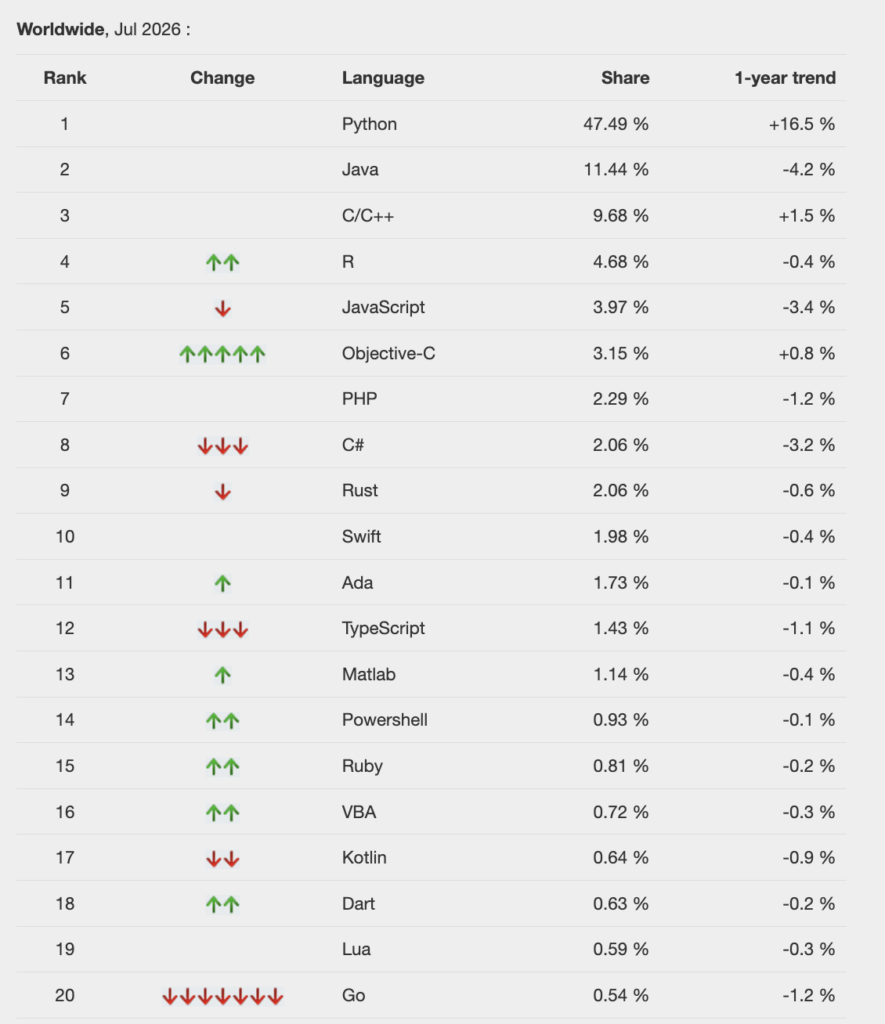
Task: Click the double green up arrows for R
Action: point(222,263)
